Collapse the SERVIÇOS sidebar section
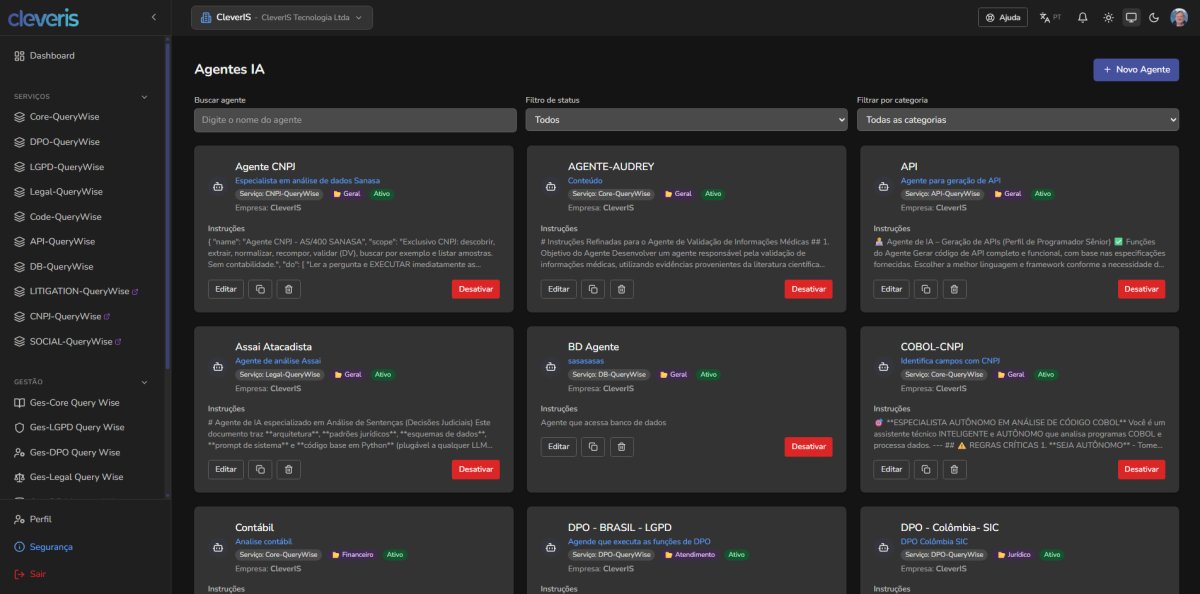1200x594 pixels. 143,97
